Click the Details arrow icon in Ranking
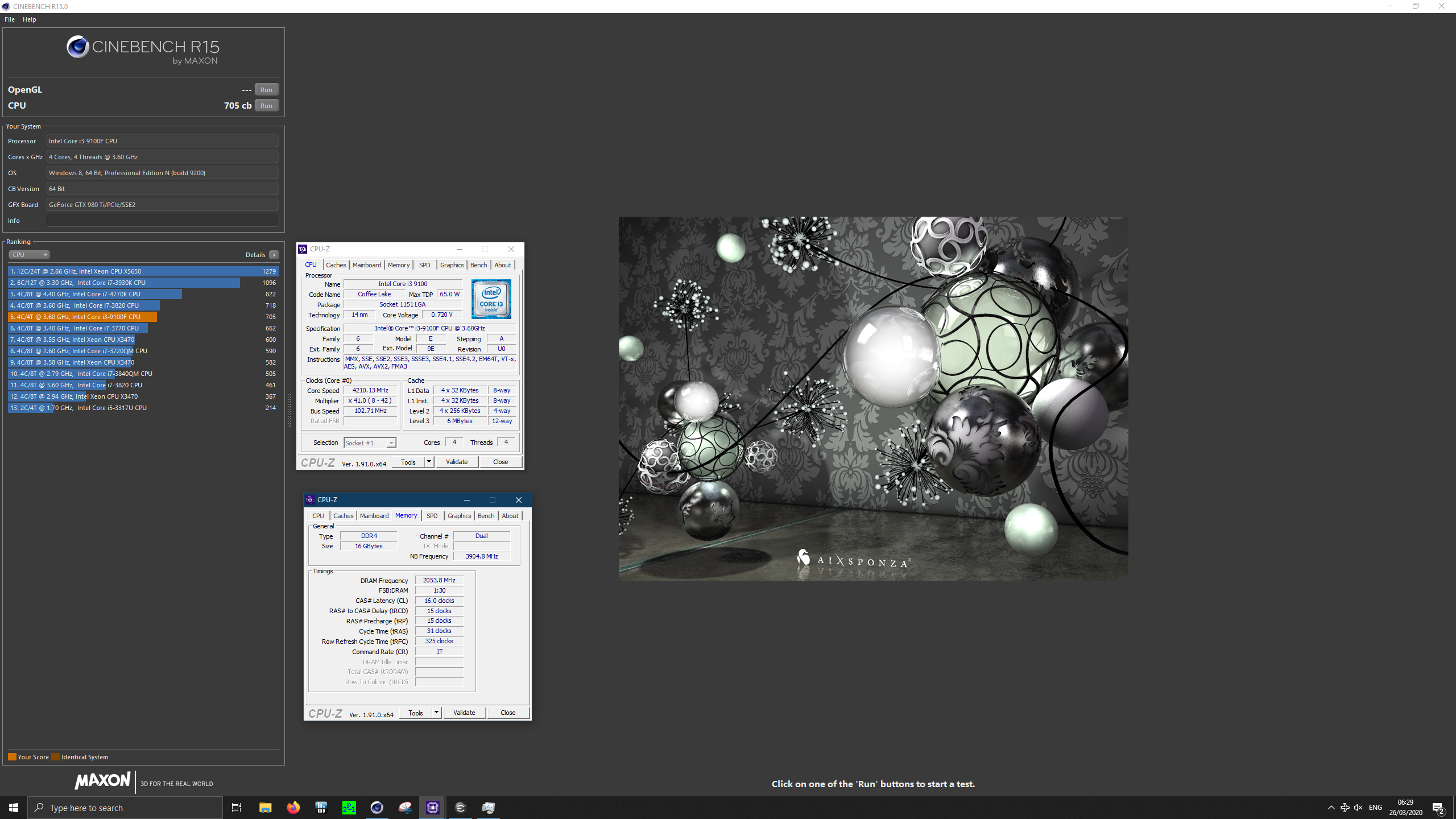The height and width of the screenshot is (819, 1456). [x=274, y=255]
